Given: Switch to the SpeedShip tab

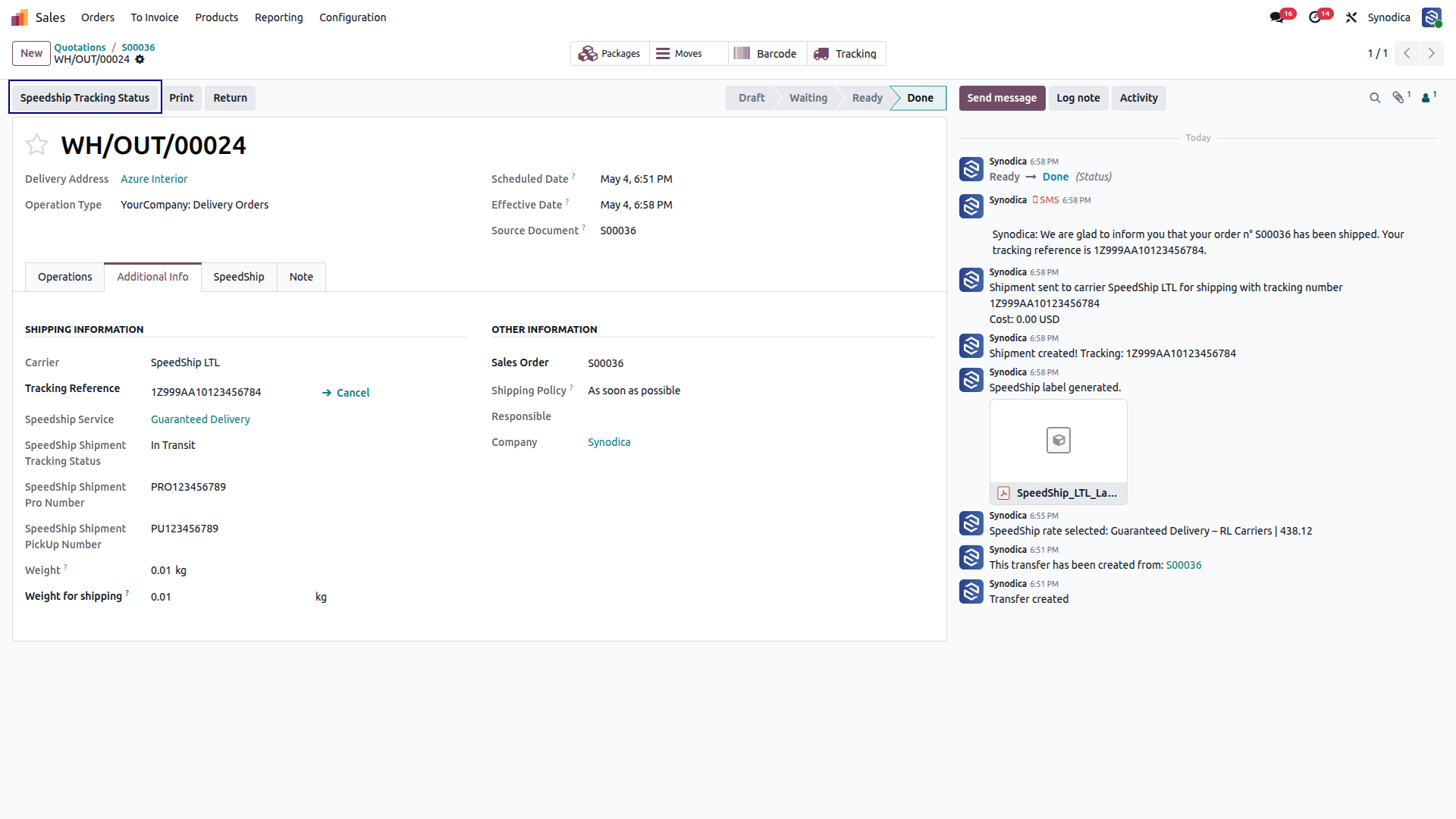Looking at the screenshot, I should point(239,277).
